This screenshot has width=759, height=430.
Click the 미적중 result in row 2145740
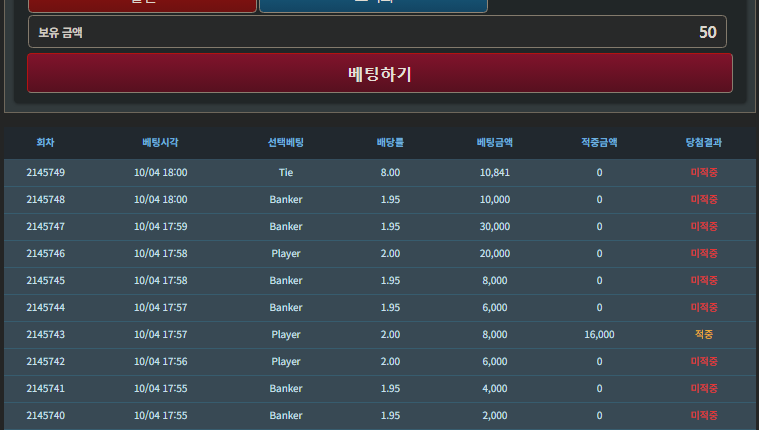coord(704,415)
